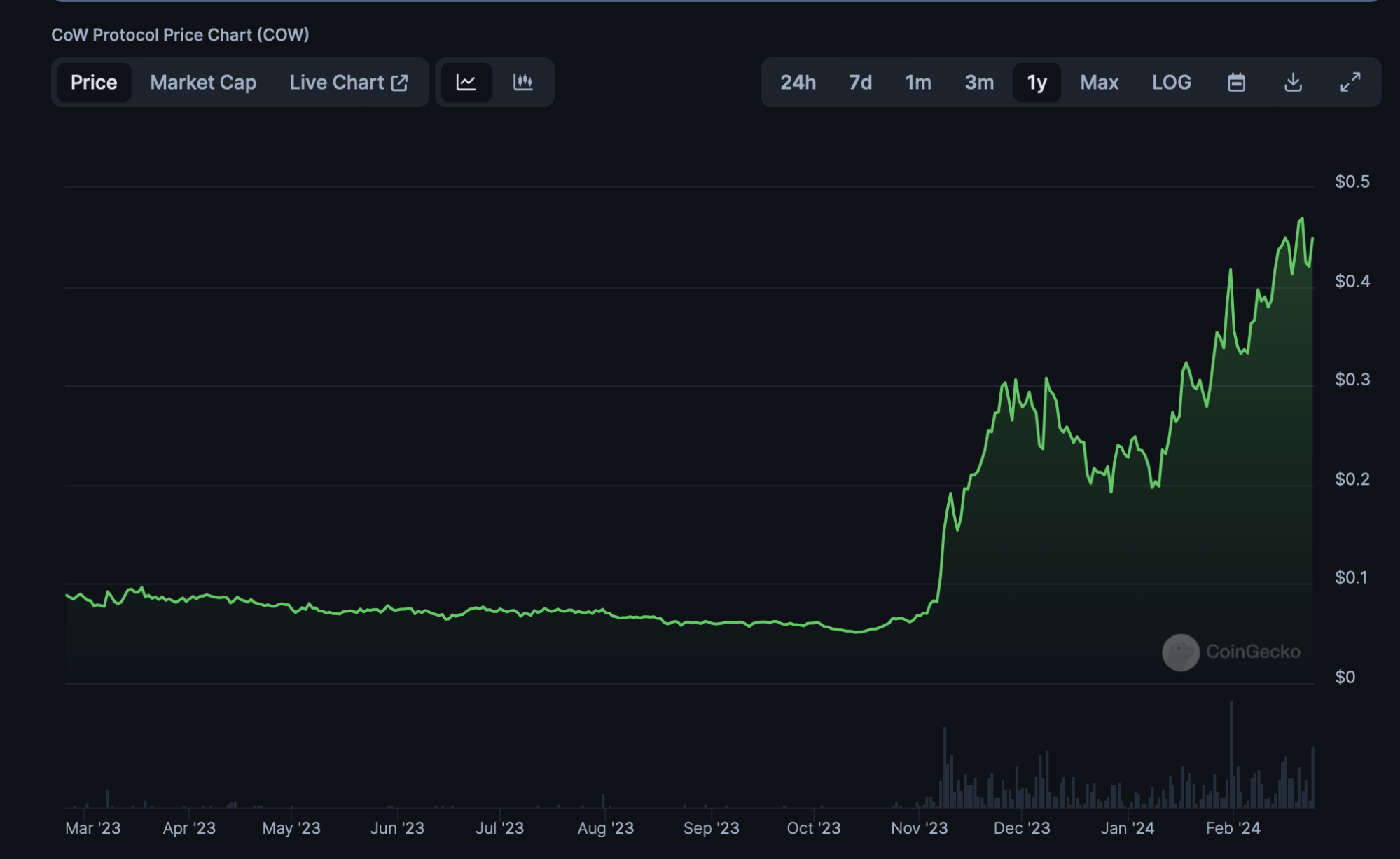
Task: Select the 1y time range
Action: [x=1037, y=83]
